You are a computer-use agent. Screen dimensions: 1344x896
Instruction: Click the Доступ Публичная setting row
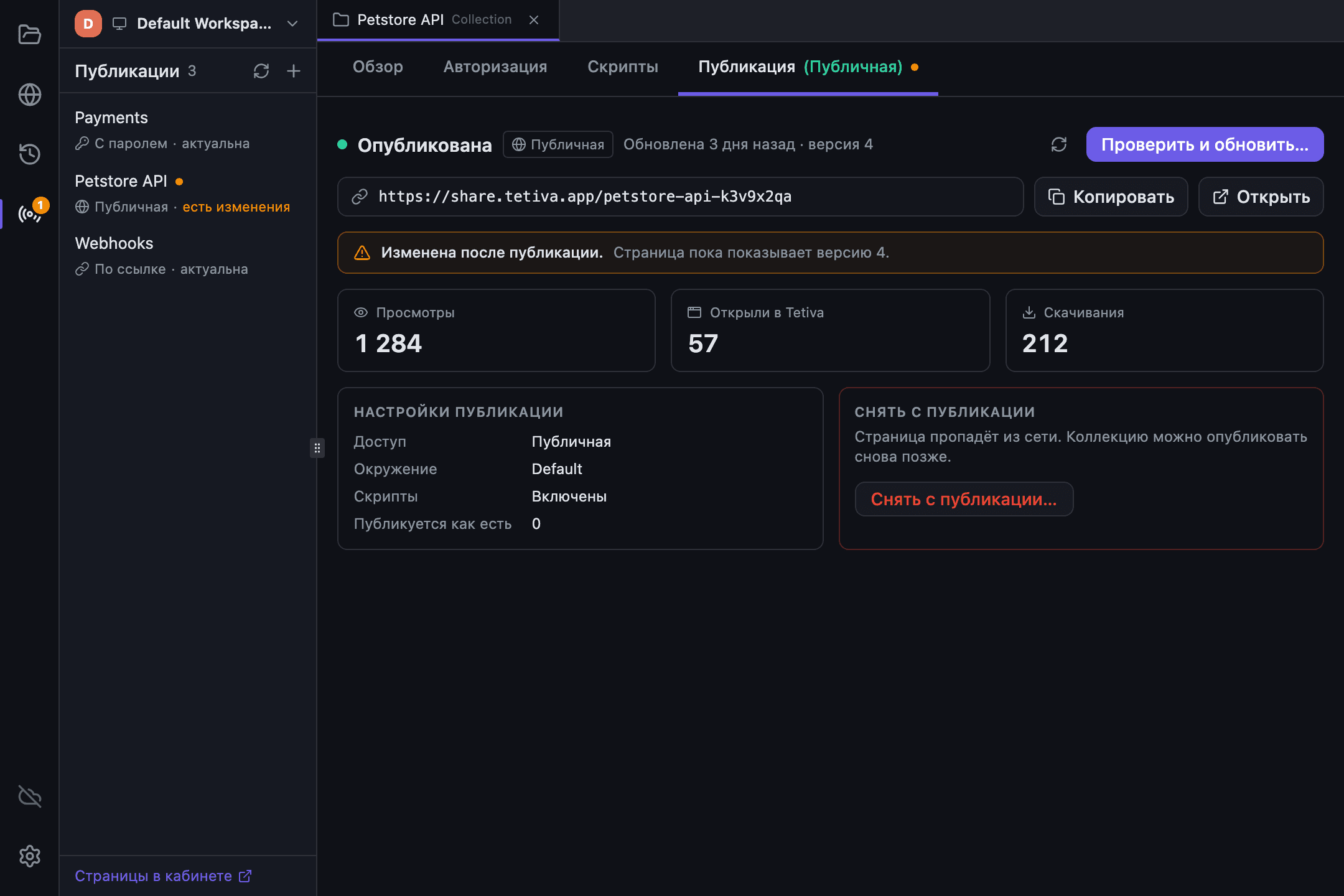click(580, 442)
